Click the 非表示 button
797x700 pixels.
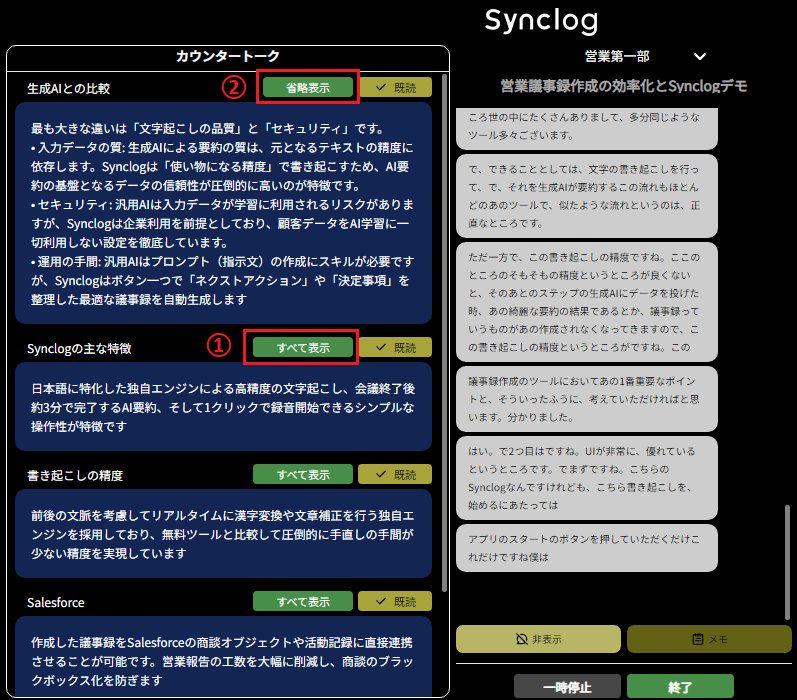pyautogui.click(x=538, y=639)
